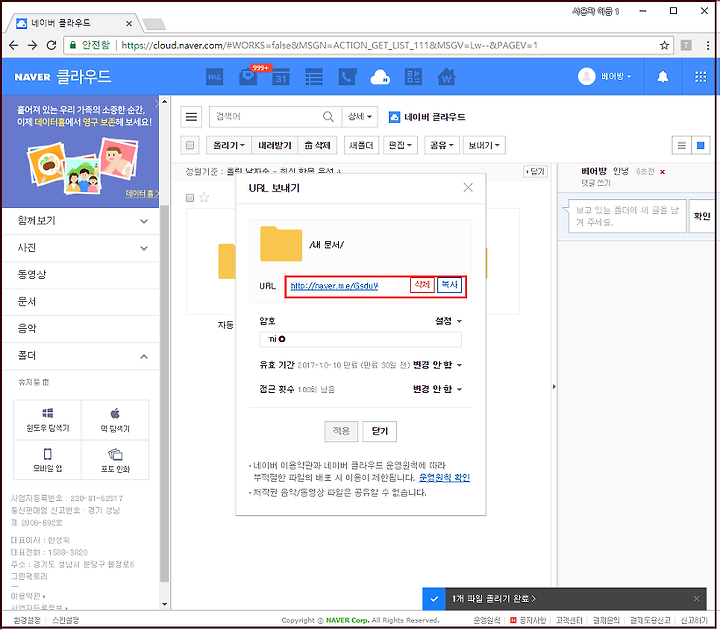Open the 보내기 dropdown
720x630 pixels.
[x=484, y=145]
